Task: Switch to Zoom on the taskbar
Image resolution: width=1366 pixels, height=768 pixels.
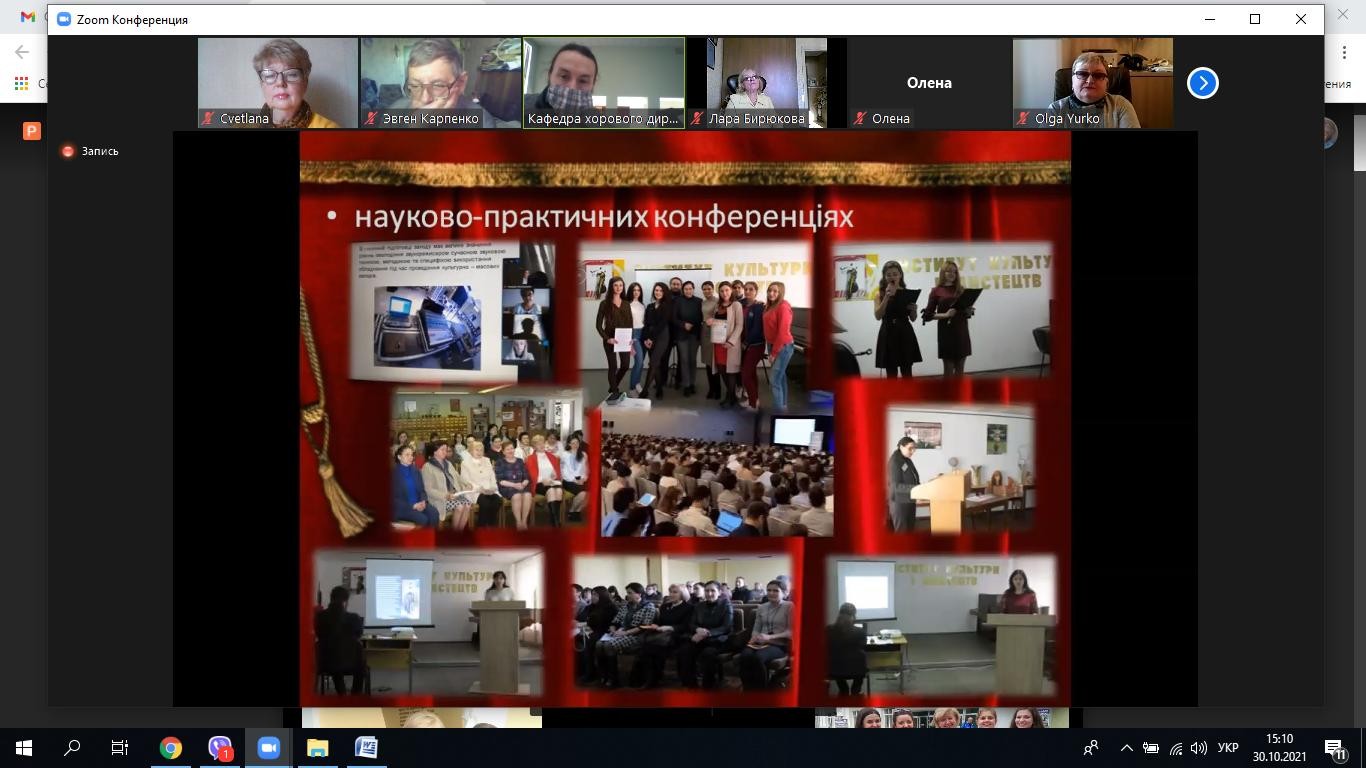Action: tap(268, 747)
